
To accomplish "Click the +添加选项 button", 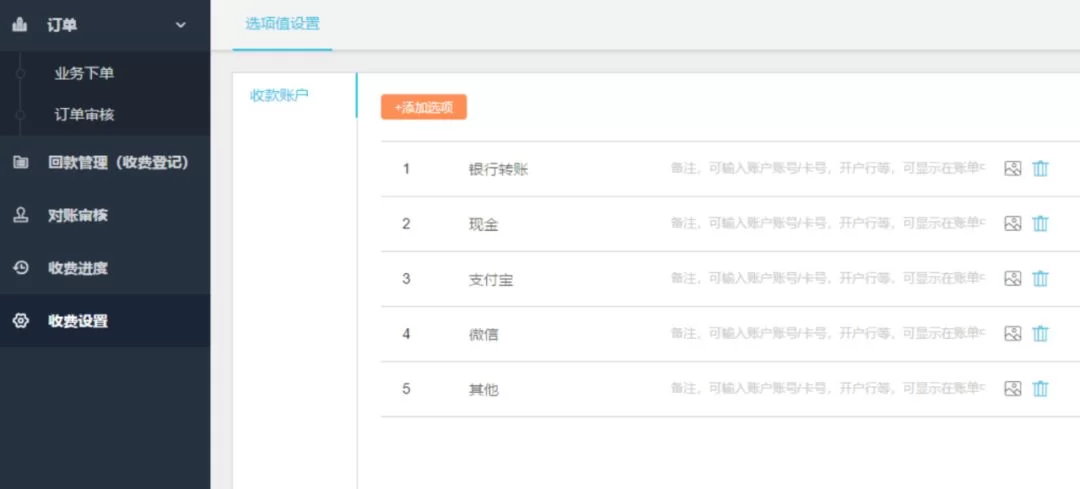I will coord(423,107).
